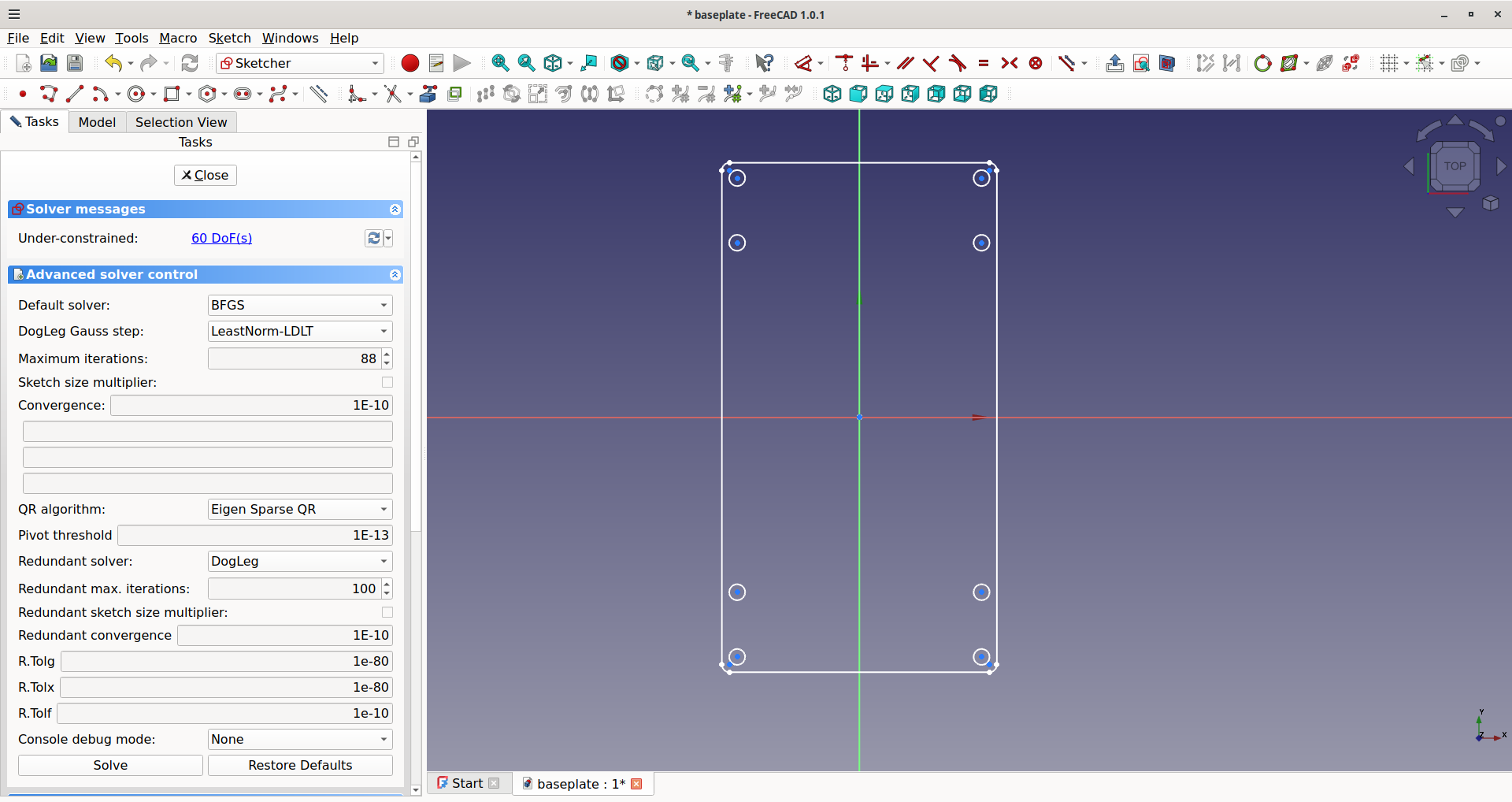Open the Sketch menu
1512x802 pixels.
(229, 38)
